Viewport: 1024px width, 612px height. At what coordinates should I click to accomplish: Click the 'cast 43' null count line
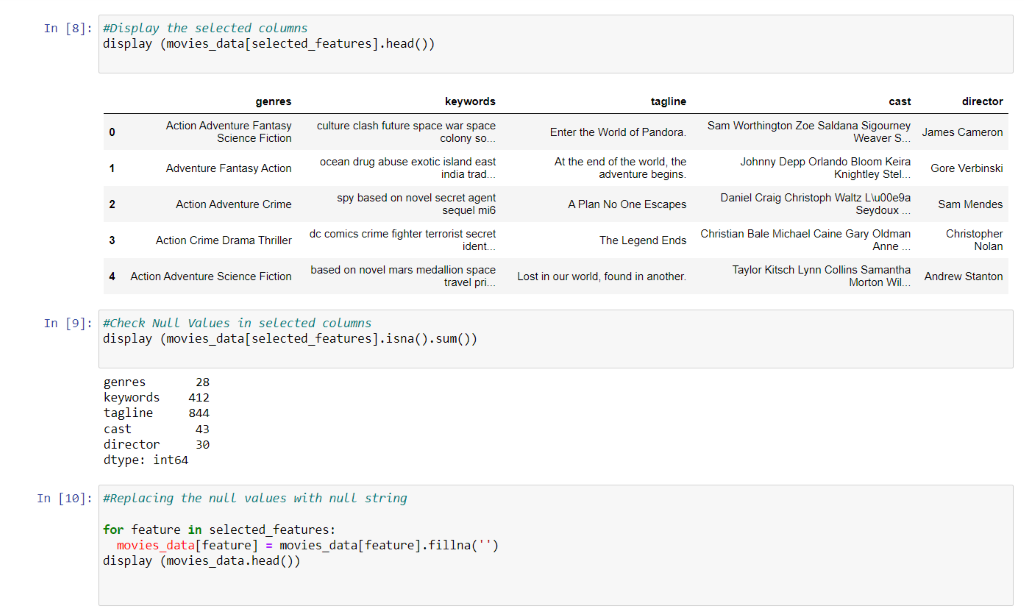[156, 428]
